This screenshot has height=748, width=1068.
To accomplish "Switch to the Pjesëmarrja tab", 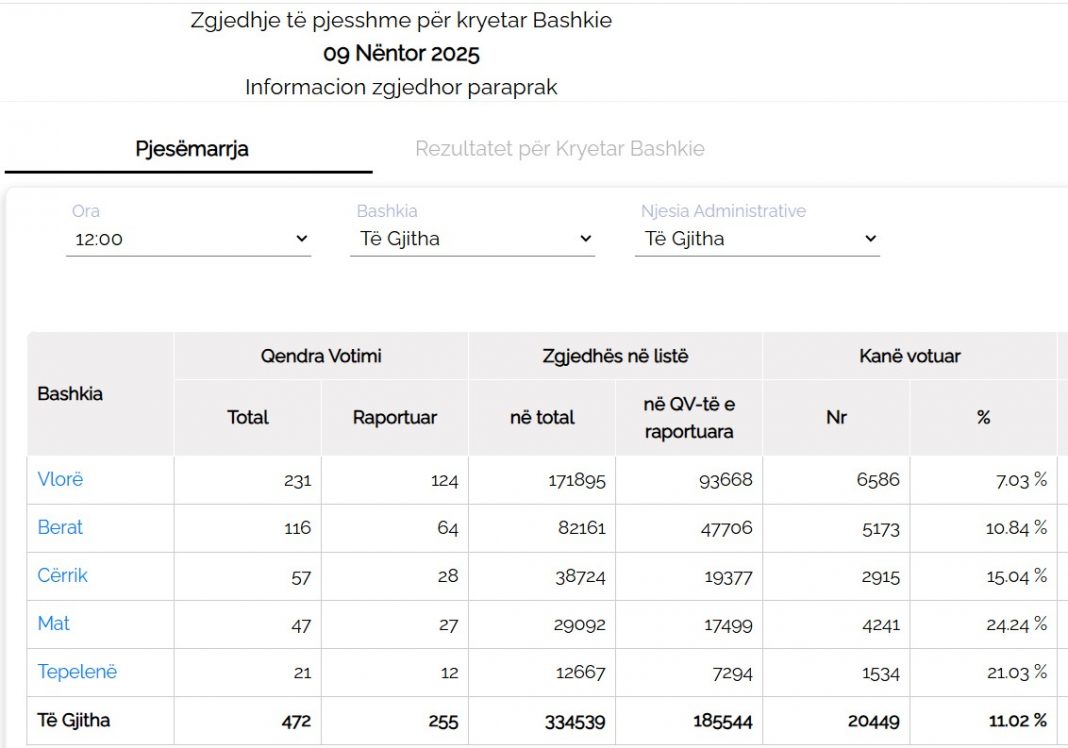I will pos(192,150).
